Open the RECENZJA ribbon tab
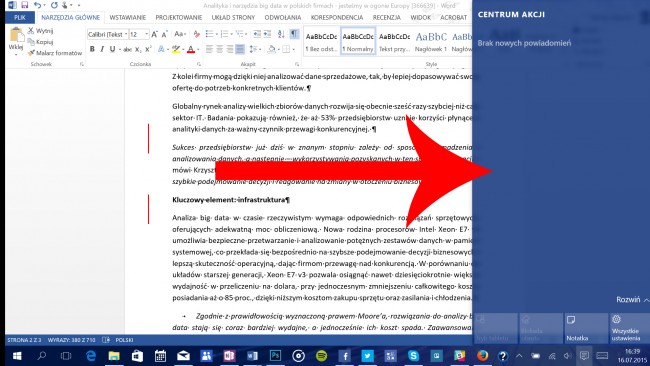Viewport: 650px width, 366px height. coord(386,17)
